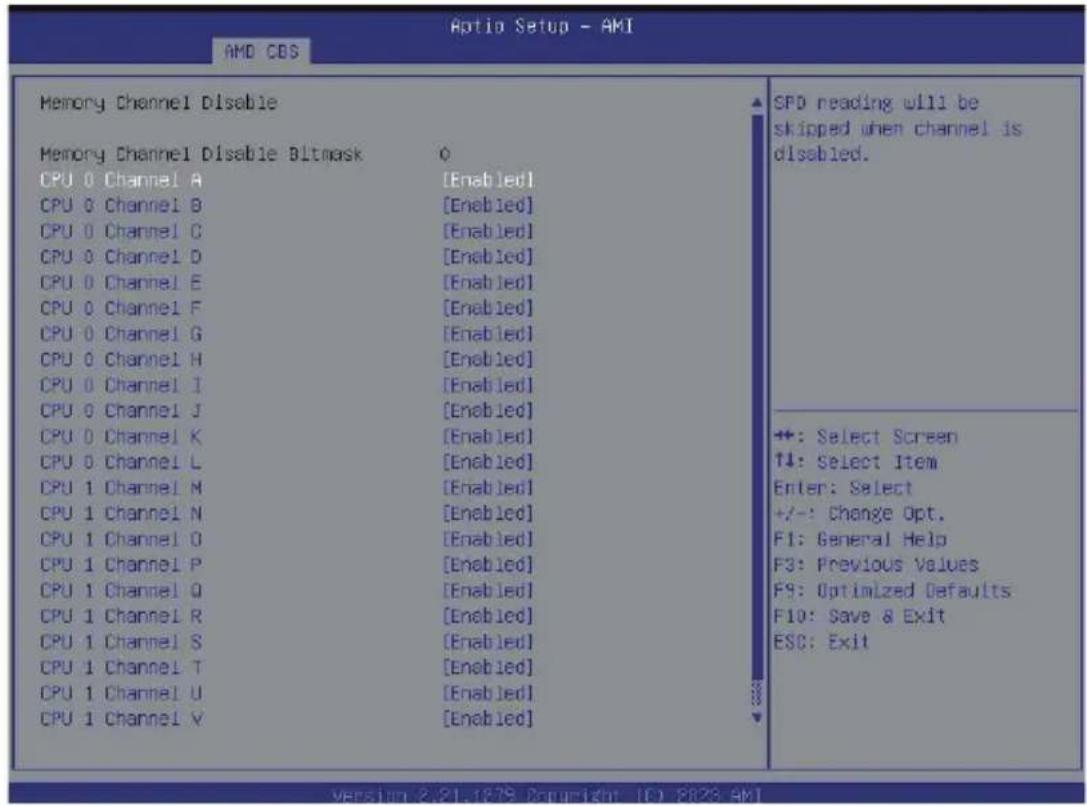The width and height of the screenshot is (1087, 806).
Task: Select the AMD CBS tab
Action: click(x=261, y=51)
